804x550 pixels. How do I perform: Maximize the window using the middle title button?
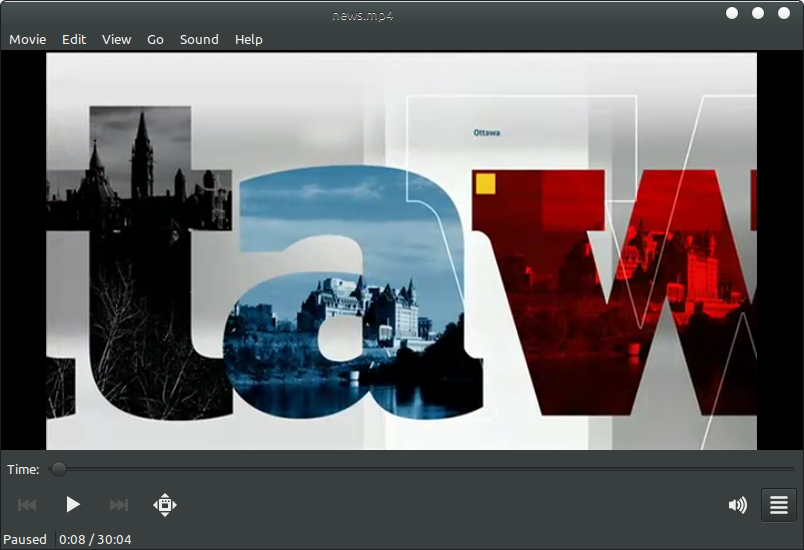[x=758, y=13]
